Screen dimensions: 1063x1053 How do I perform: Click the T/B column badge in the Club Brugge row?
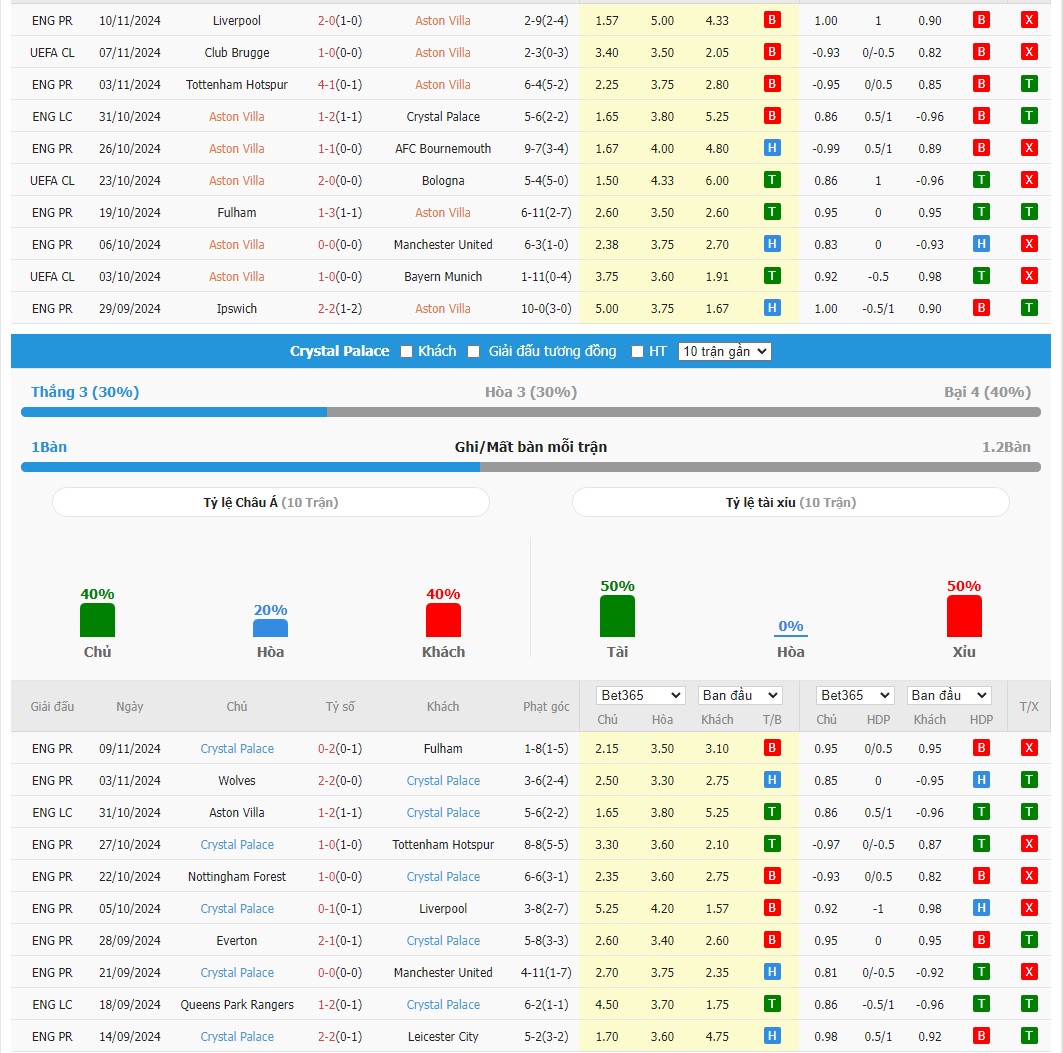[x=771, y=52]
